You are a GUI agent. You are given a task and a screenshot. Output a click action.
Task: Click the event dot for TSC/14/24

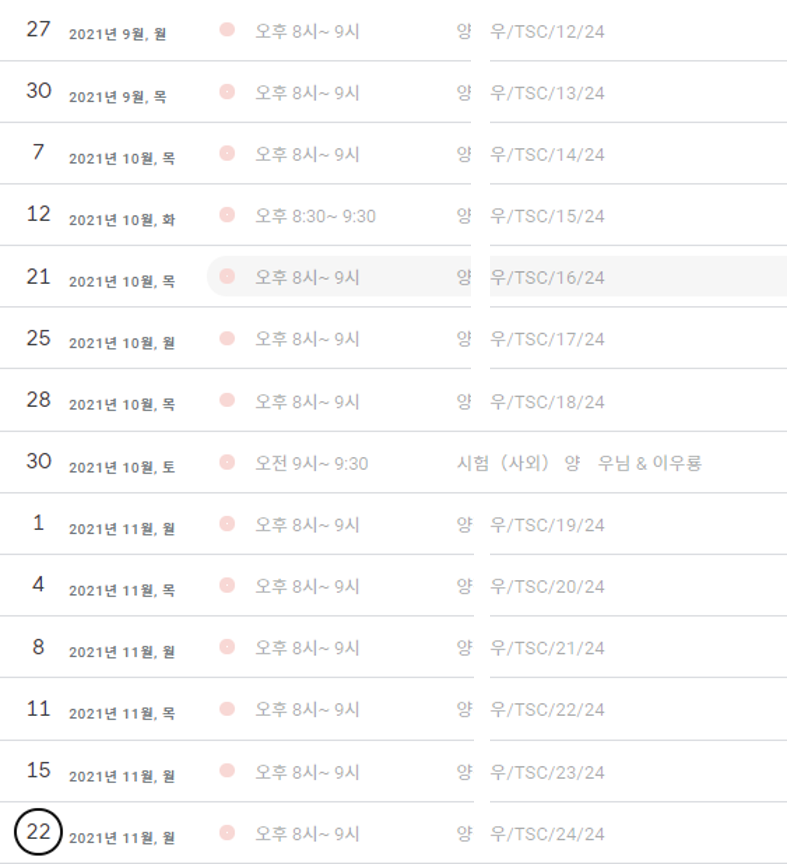[227, 153]
